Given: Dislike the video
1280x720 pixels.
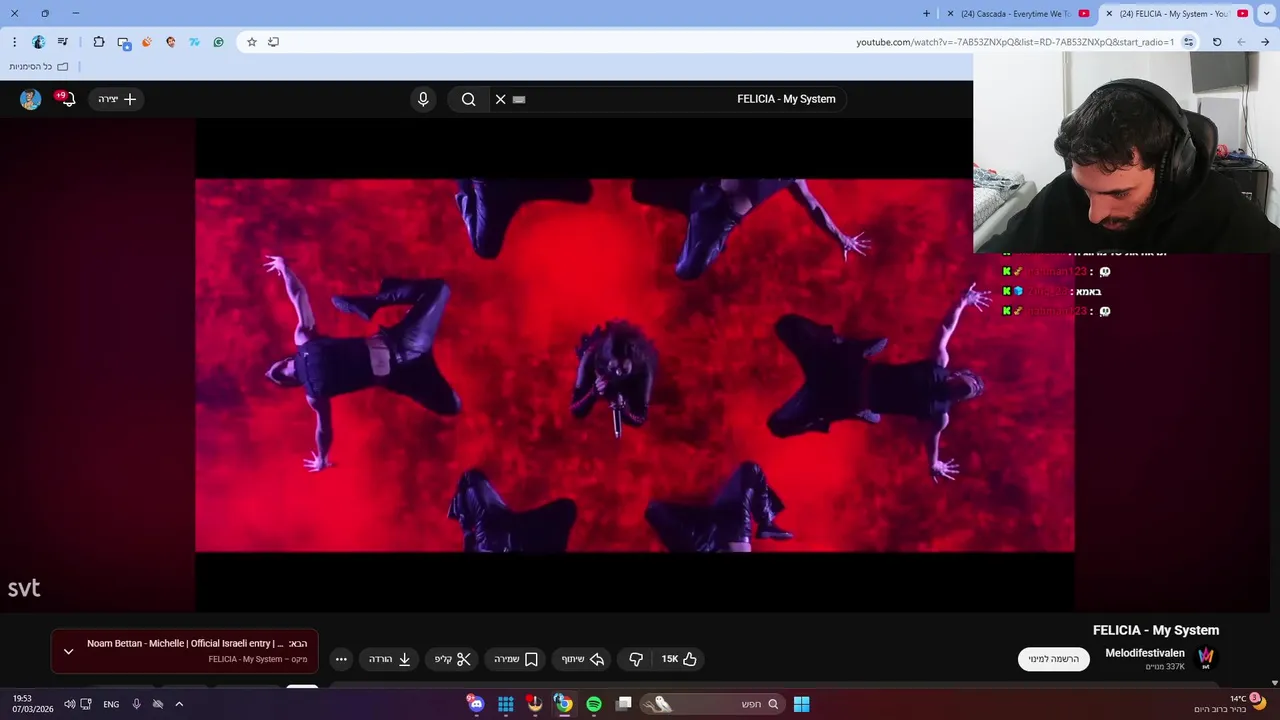Looking at the screenshot, I should tap(636, 659).
